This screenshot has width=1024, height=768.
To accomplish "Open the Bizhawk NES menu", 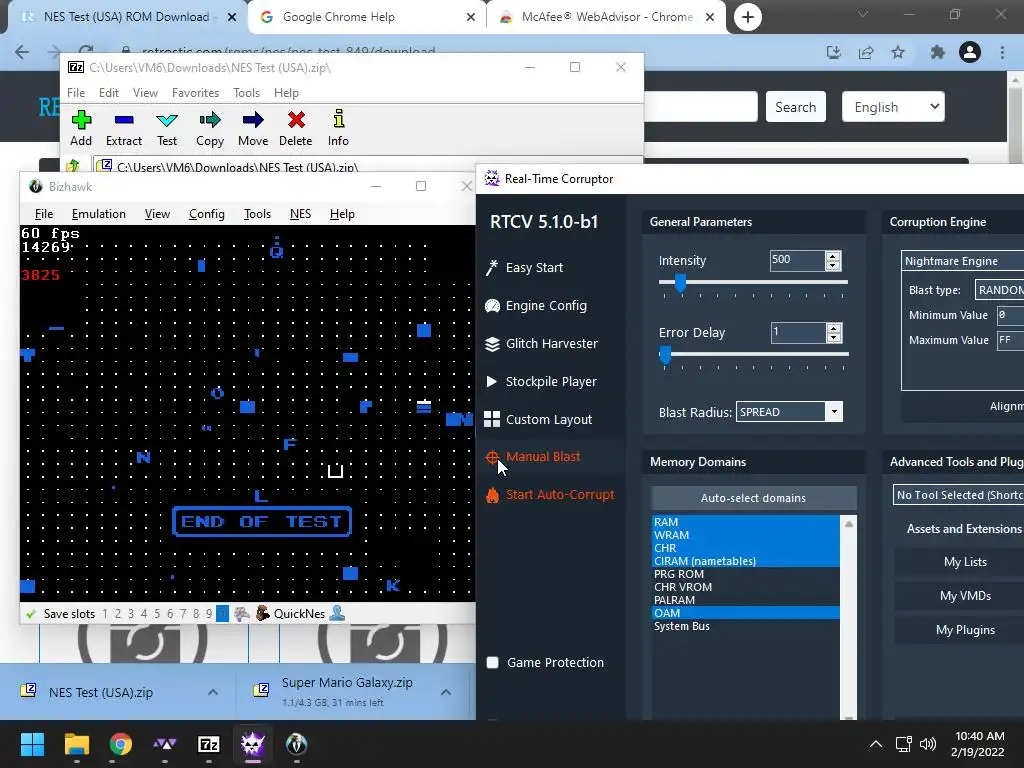I will [x=300, y=214].
